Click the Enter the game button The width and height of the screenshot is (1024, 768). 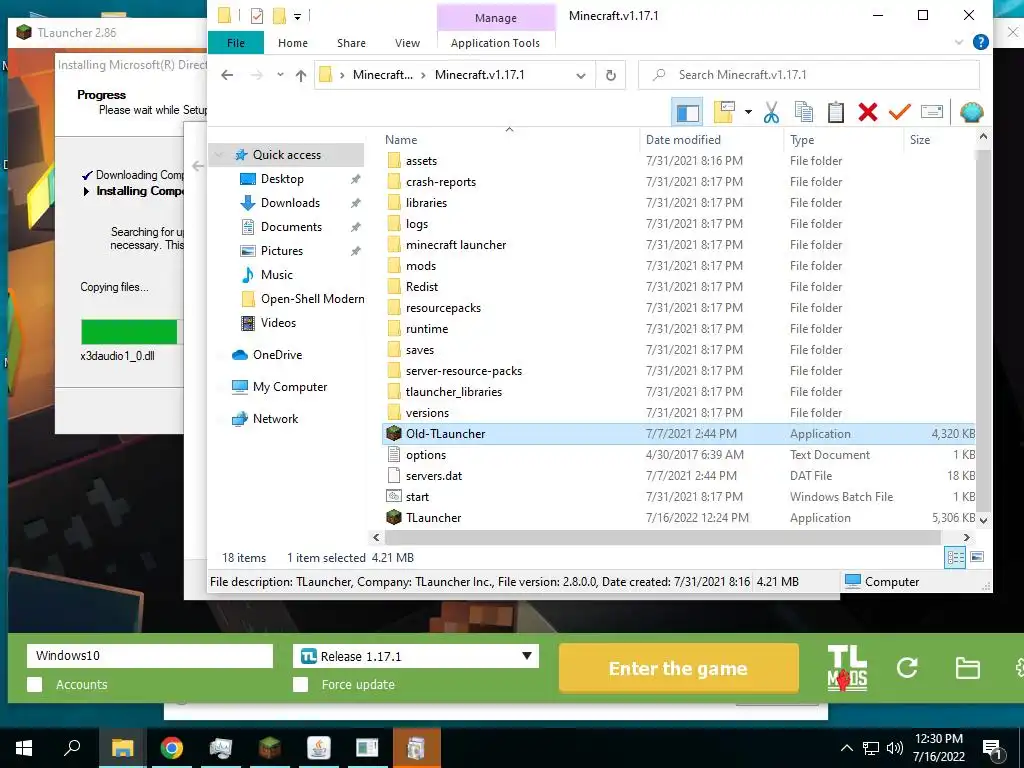pos(679,668)
